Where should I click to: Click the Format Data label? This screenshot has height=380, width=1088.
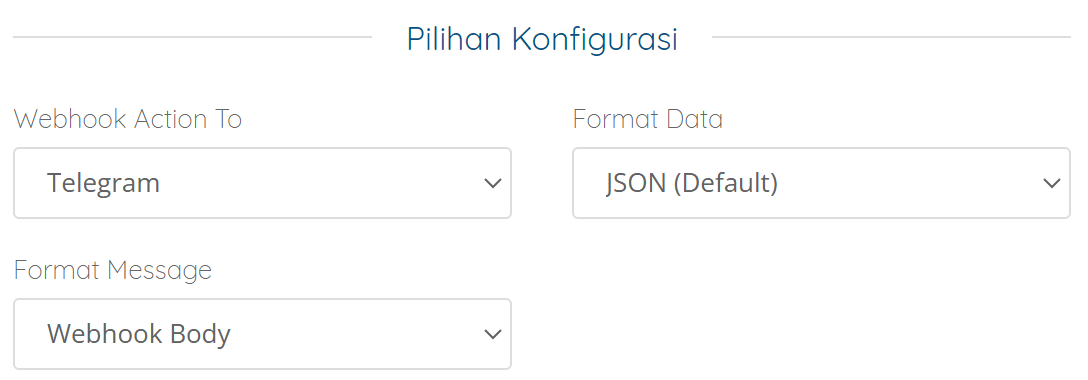coord(647,119)
